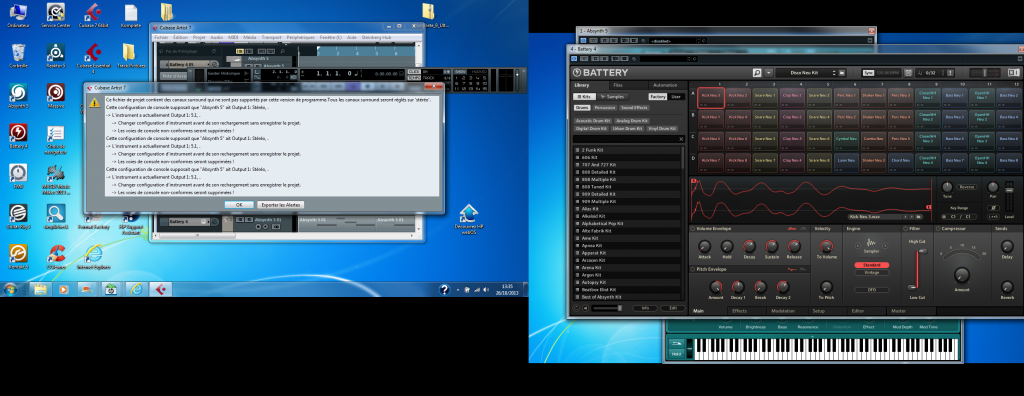This screenshot has height=396, width=1024.
Task: Toggle the Reverse button in waveform panel
Action: pyautogui.click(x=967, y=187)
